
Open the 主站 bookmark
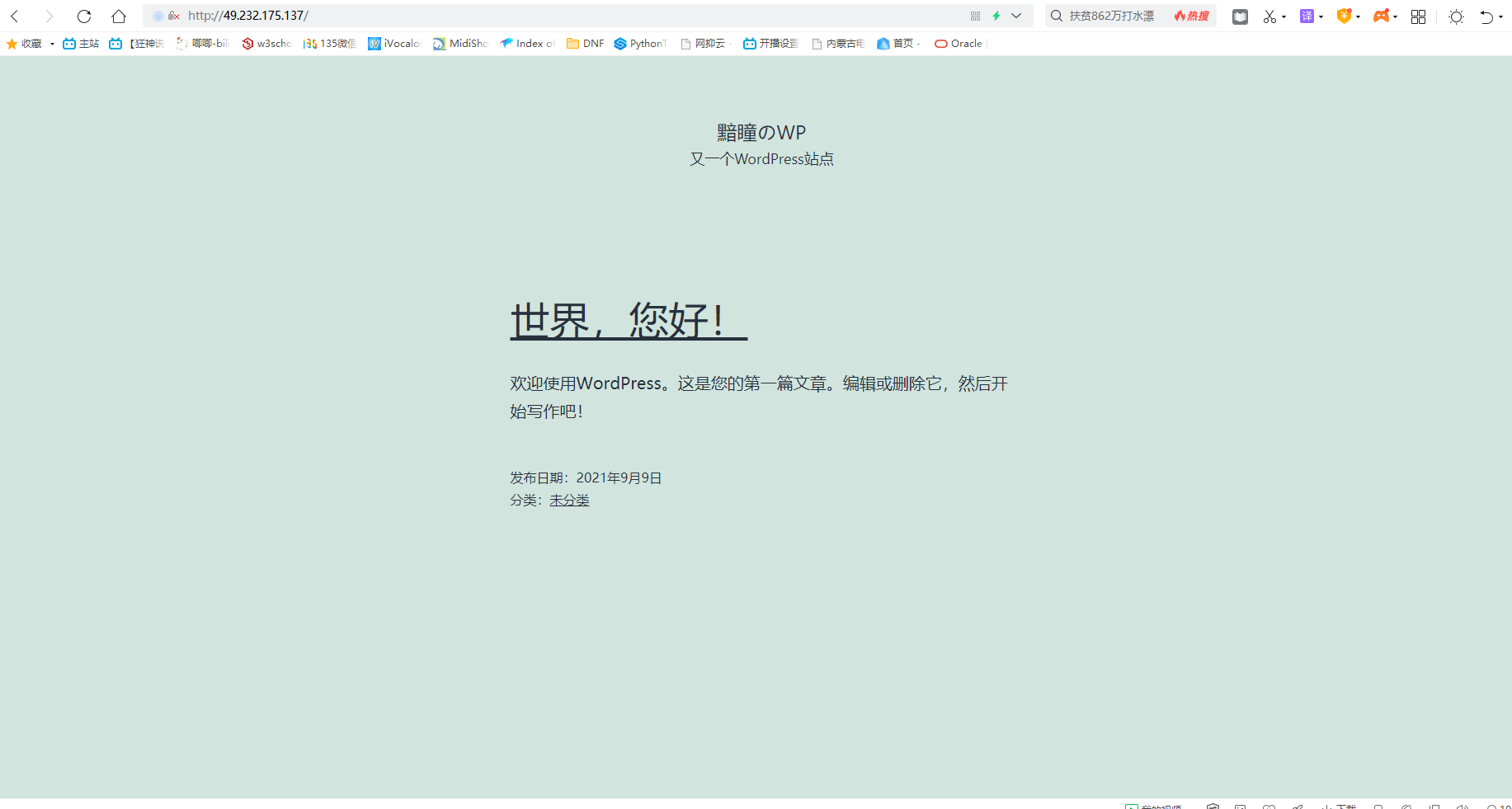point(81,44)
